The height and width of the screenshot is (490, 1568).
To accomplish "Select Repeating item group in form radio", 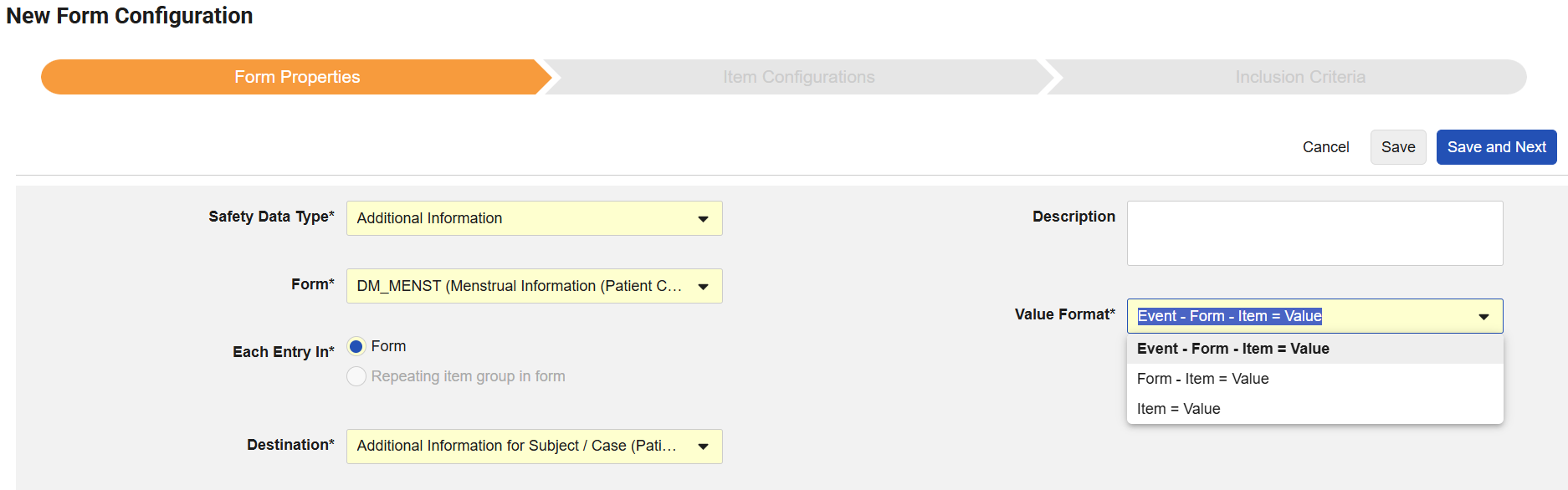I will coord(356,376).
